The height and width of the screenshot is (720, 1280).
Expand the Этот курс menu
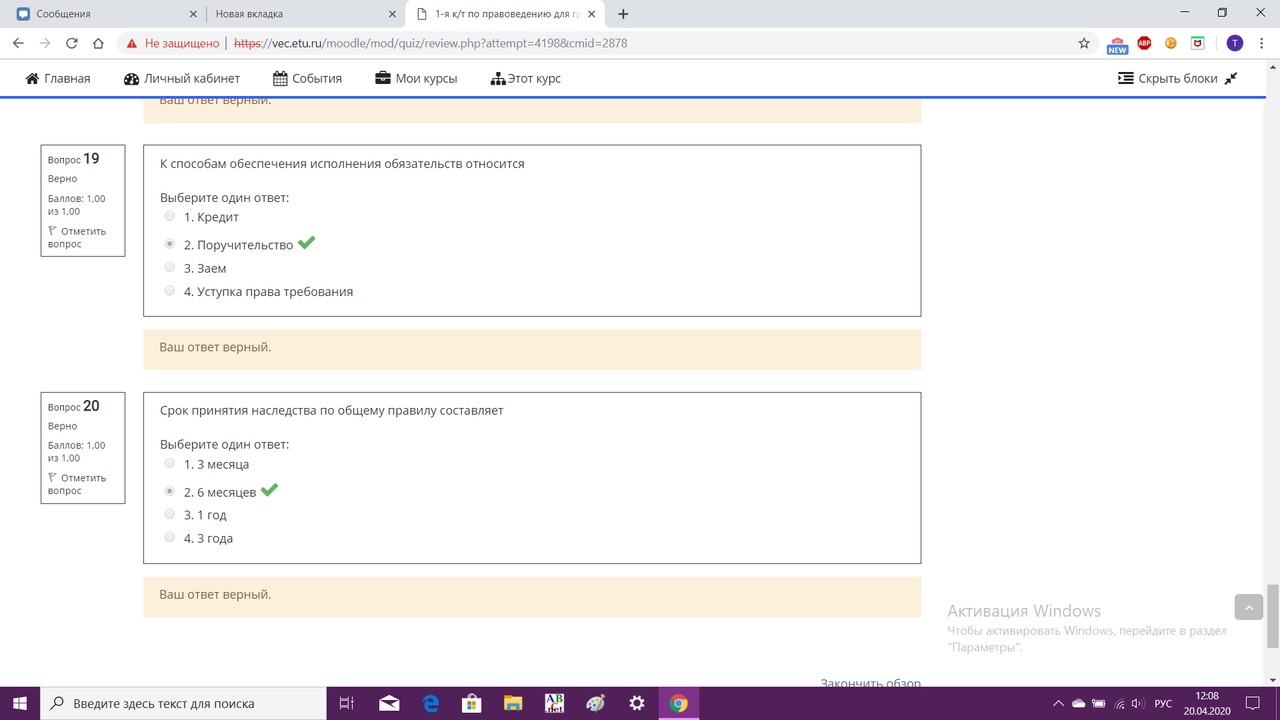[526, 78]
